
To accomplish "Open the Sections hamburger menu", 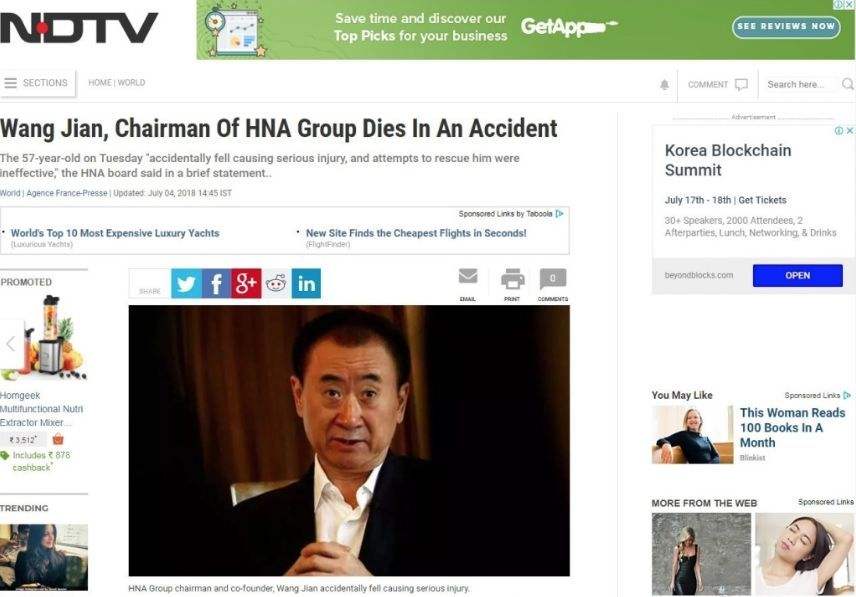I will point(37,83).
